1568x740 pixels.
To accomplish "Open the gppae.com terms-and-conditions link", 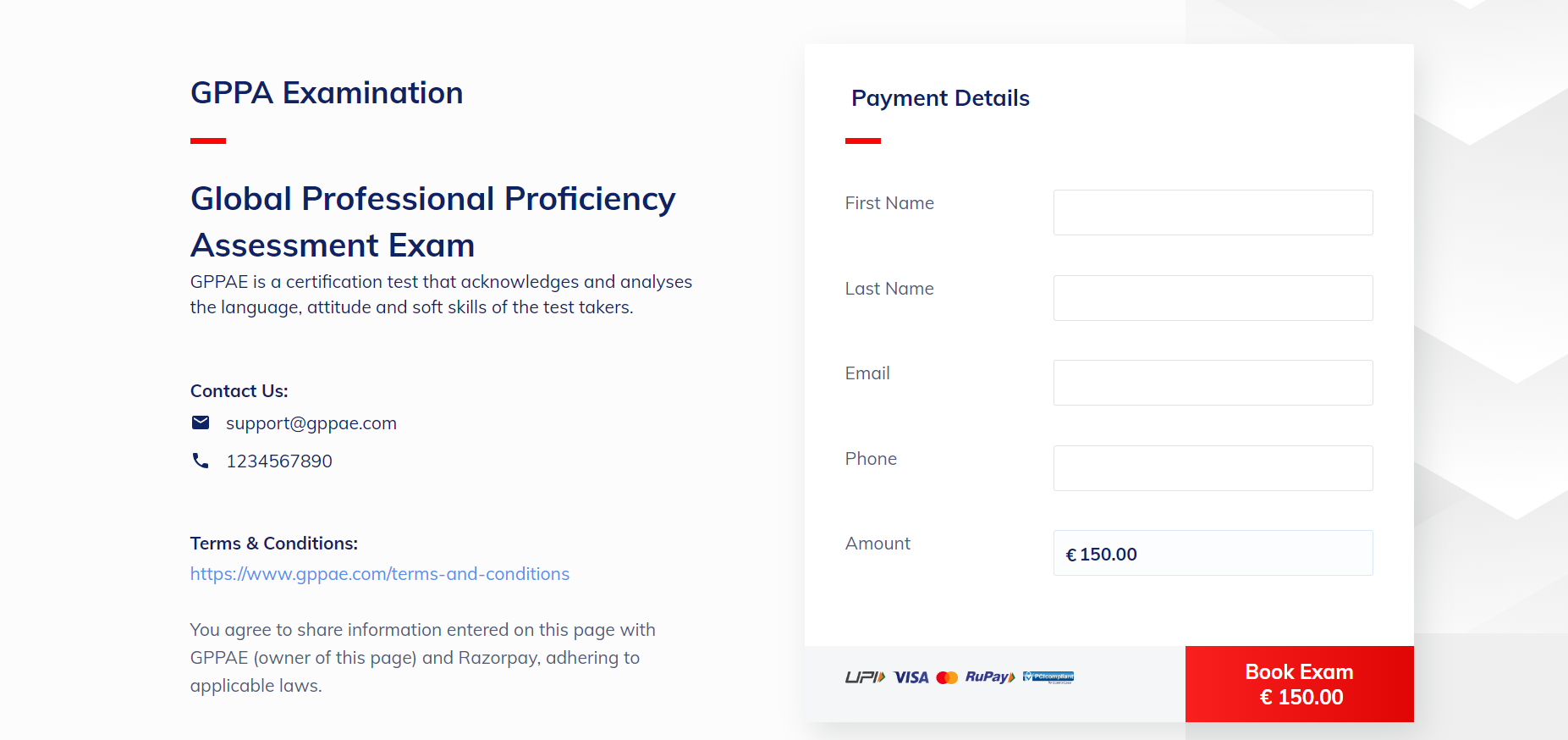I will pyautogui.click(x=380, y=574).
